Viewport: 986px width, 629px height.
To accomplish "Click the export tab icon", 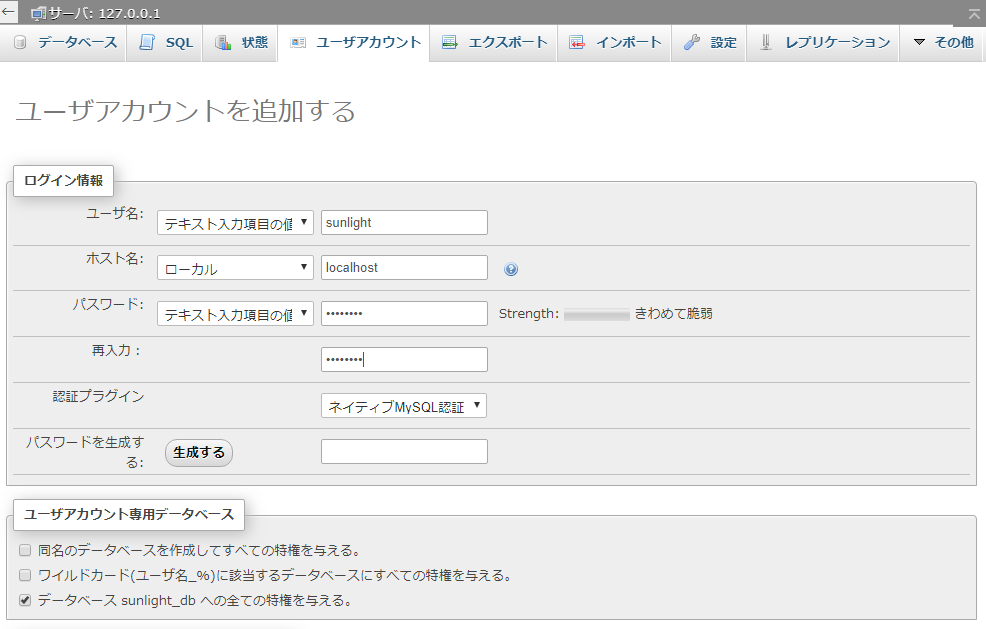I will [x=450, y=43].
